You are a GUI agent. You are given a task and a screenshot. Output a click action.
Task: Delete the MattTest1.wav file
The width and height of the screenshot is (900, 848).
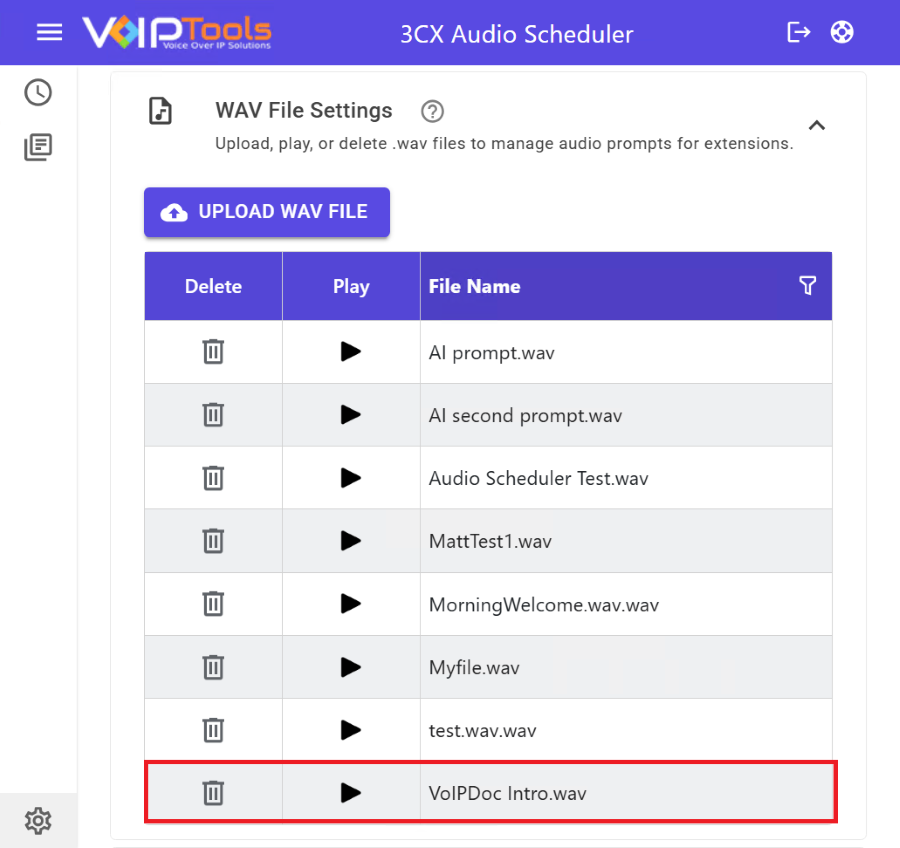(213, 541)
